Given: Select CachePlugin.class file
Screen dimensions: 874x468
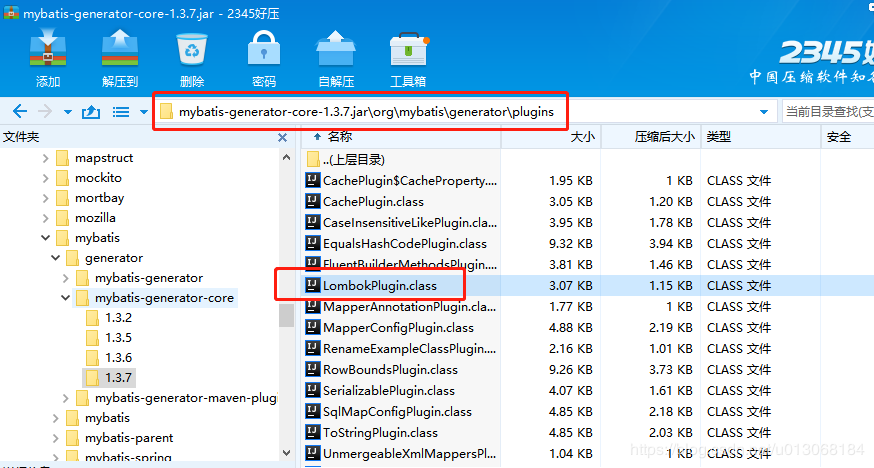Looking at the screenshot, I should tap(365, 202).
